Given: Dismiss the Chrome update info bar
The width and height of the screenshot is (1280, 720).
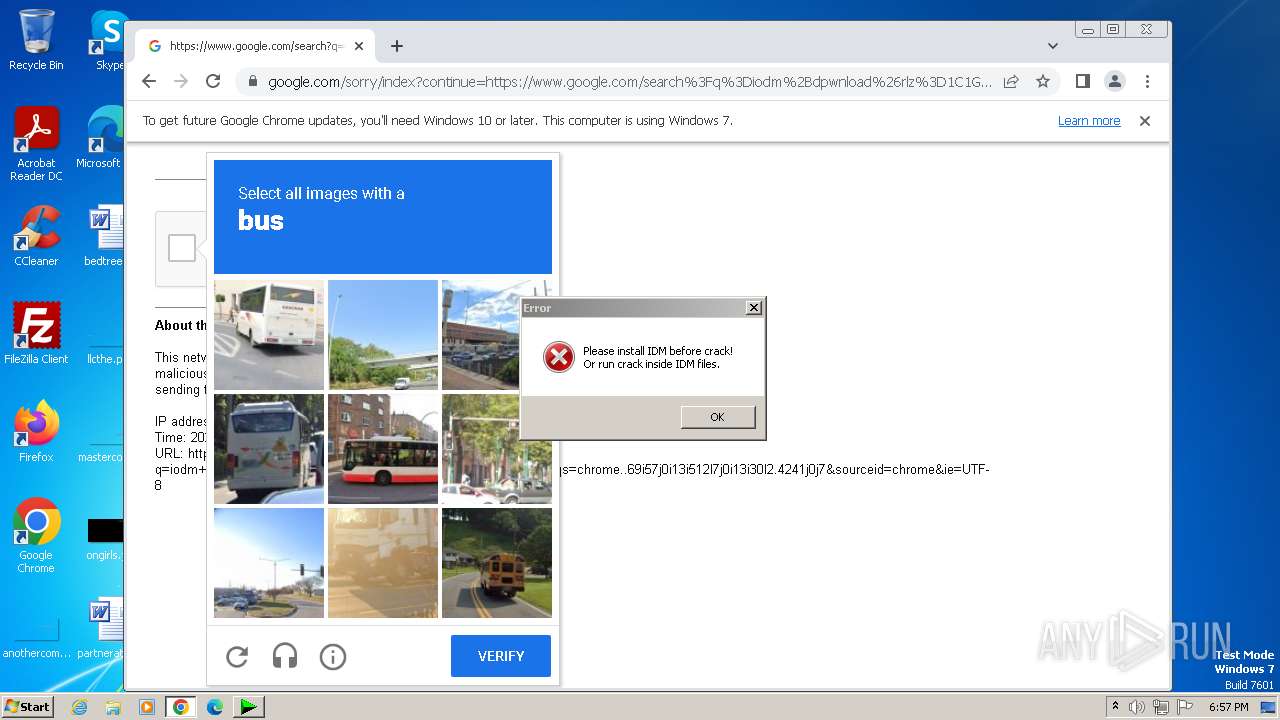Looking at the screenshot, I should (x=1145, y=121).
